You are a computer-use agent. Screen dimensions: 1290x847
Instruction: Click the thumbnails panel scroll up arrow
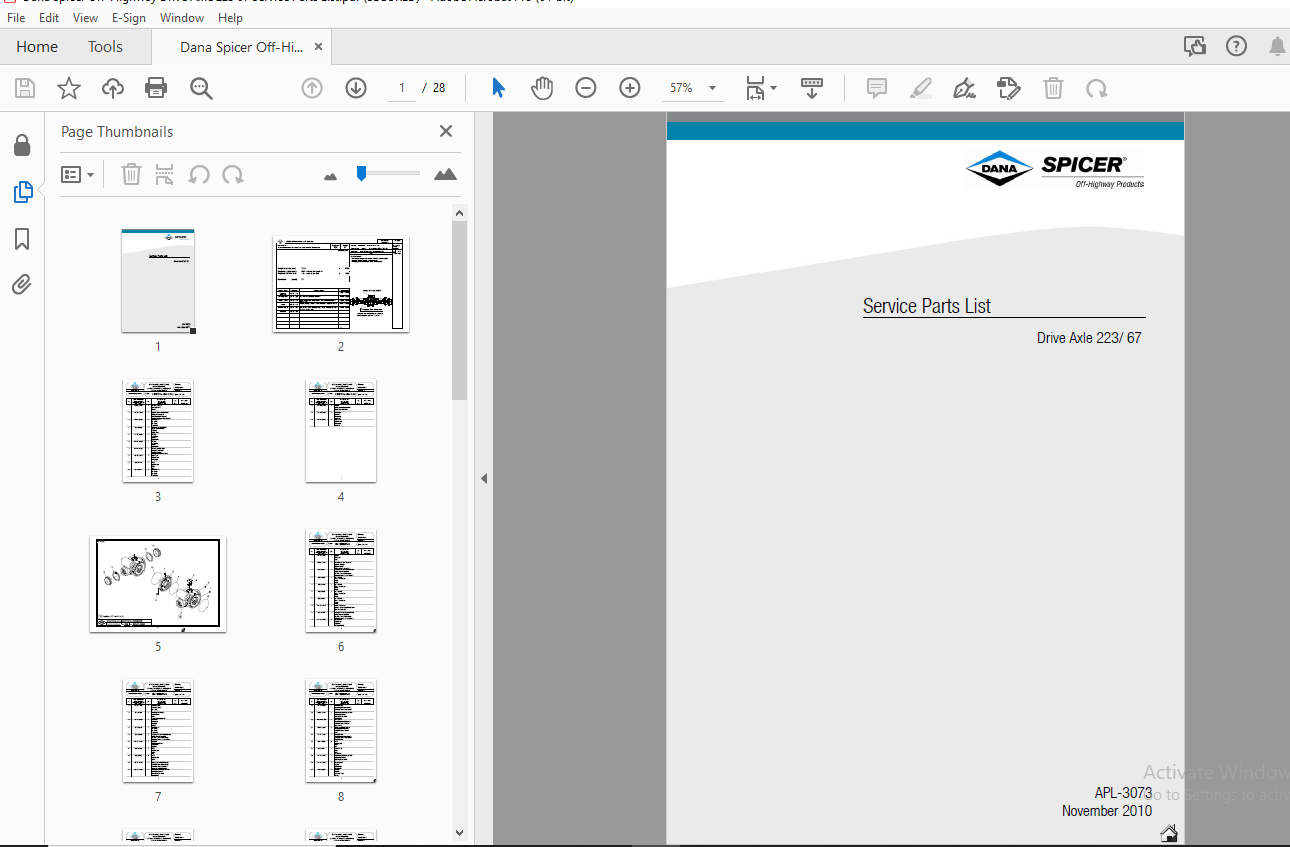coord(459,212)
